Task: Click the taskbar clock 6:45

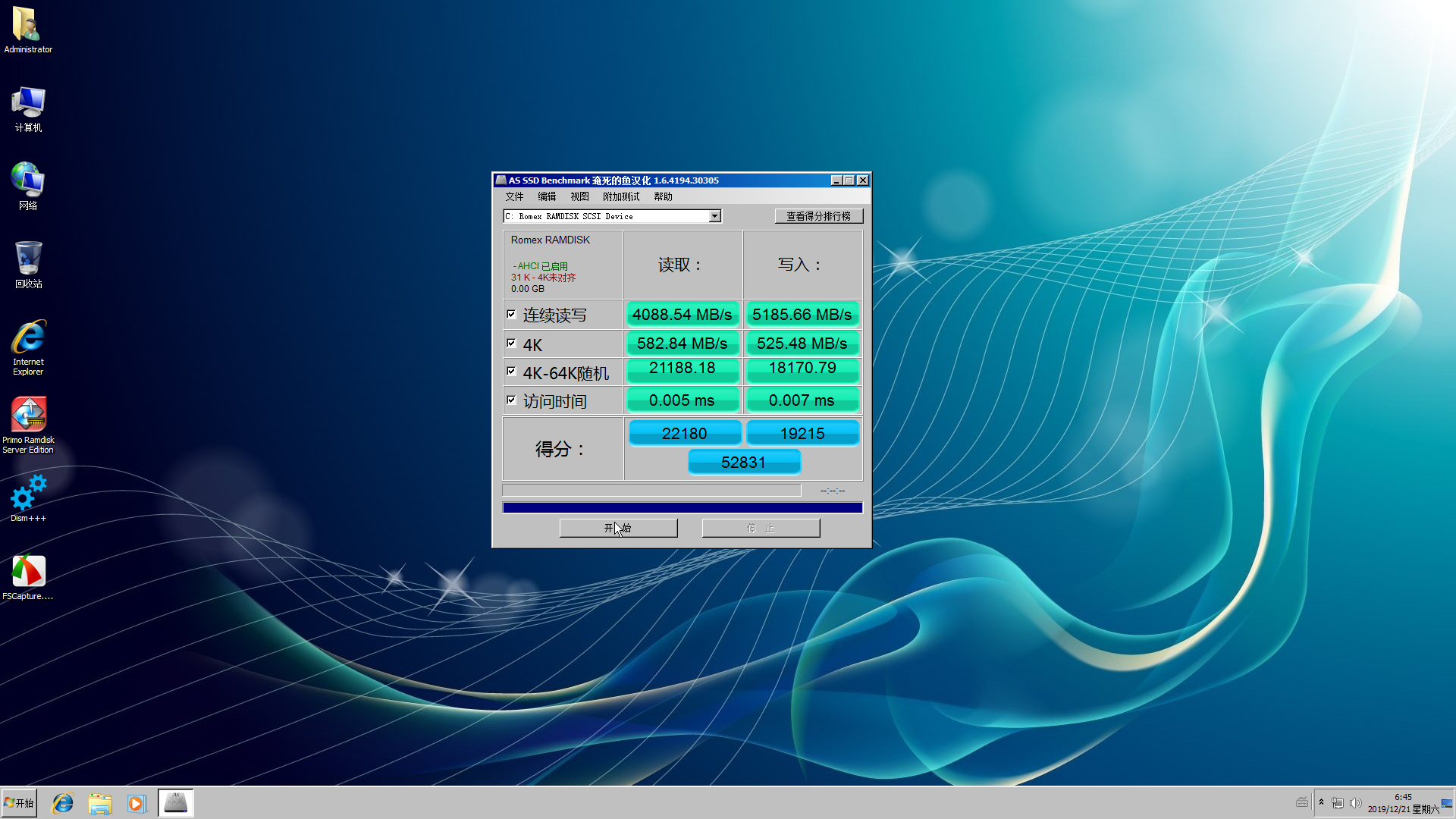Action: click(1403, 797)
